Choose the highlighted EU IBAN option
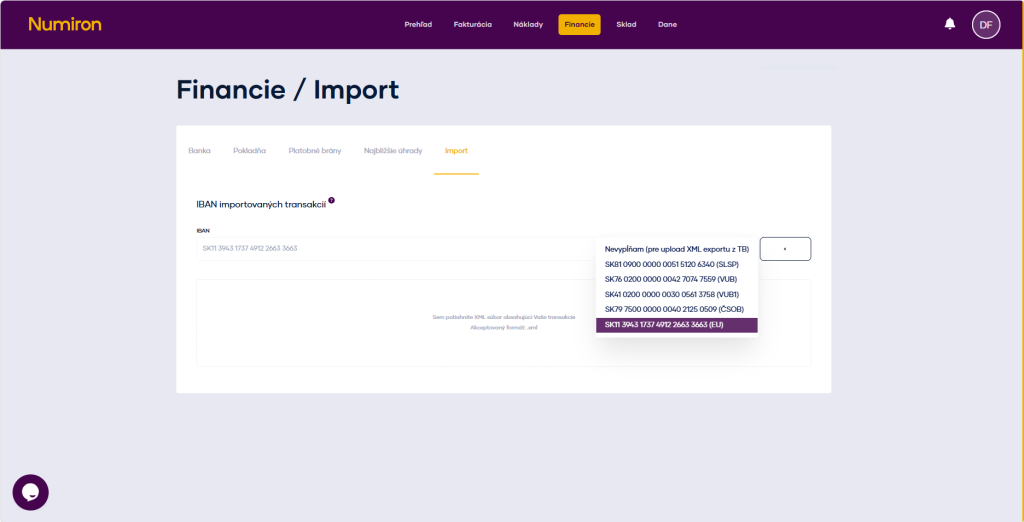 coord(677,325)
